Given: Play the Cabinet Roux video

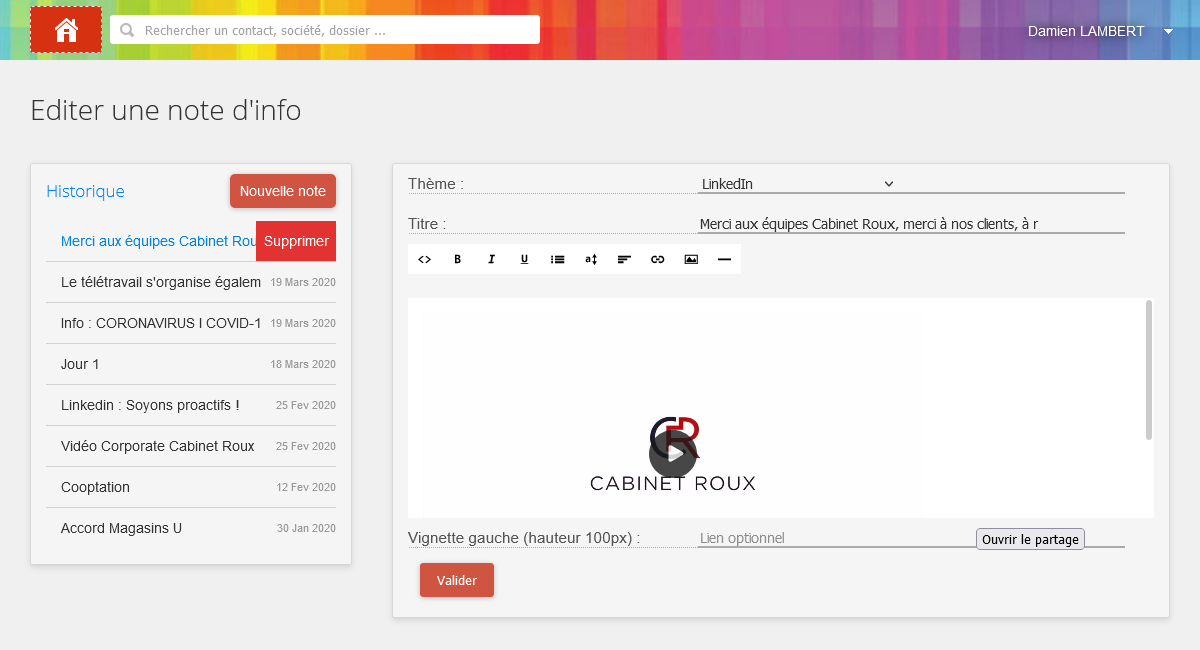Looking at the screenshot, I should pyautogui.click(x=673, y=454).
